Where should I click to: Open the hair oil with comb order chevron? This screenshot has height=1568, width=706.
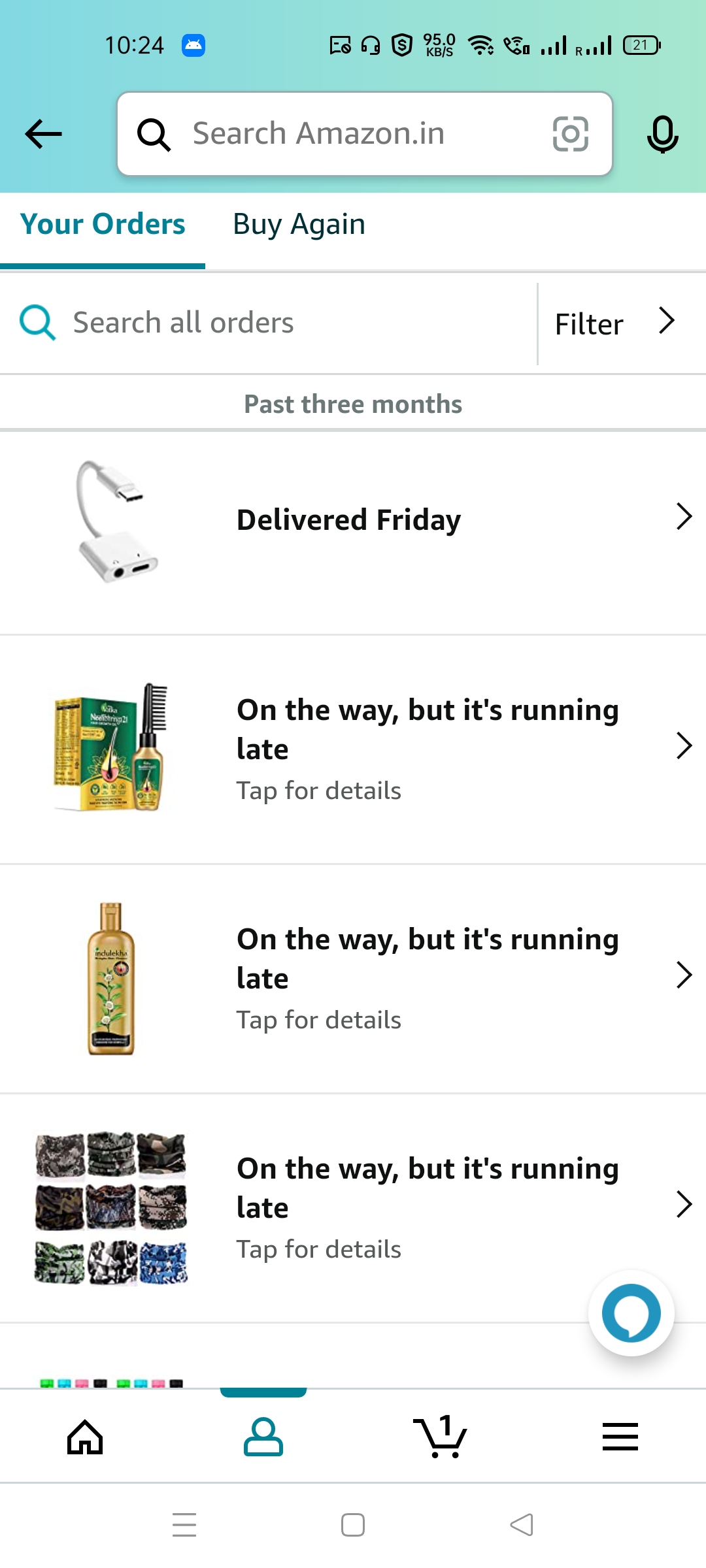(683, 745)
